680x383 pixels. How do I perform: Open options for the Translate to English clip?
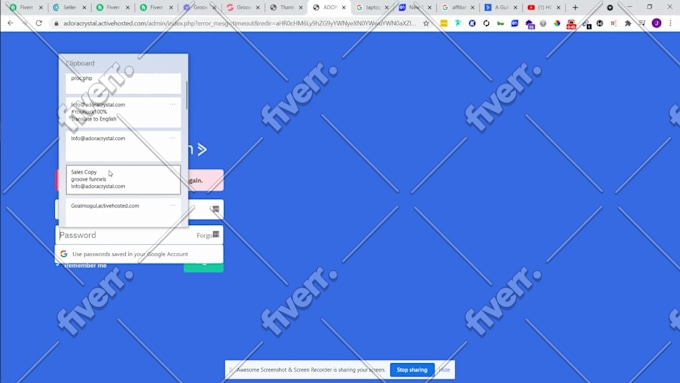point(173,105)
